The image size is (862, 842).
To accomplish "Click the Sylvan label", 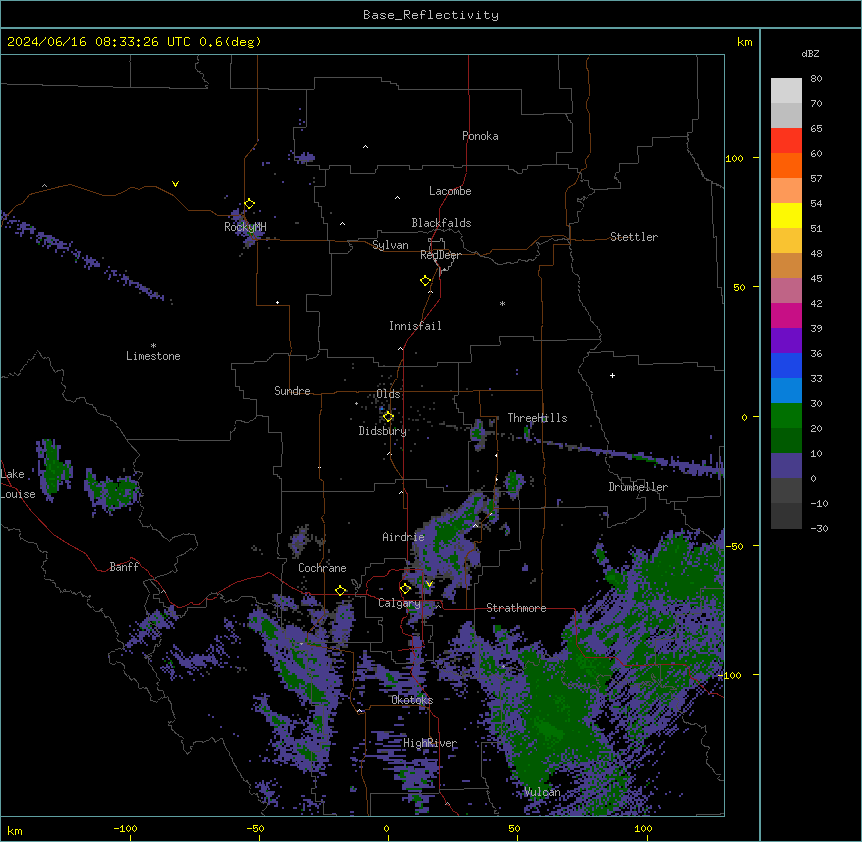I will pos(390,245).
